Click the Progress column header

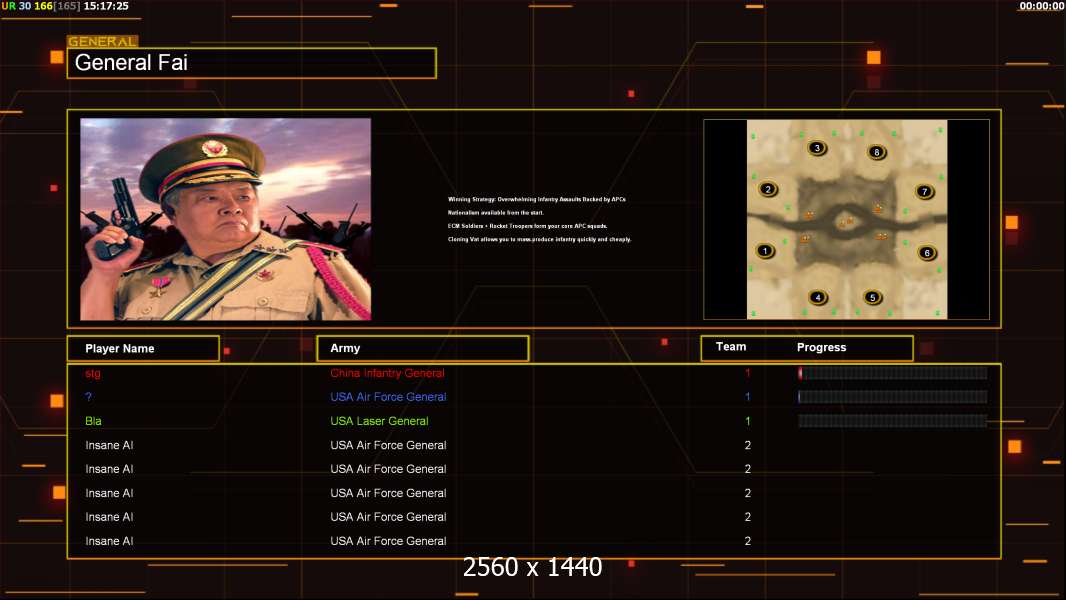tap(822, 348)
